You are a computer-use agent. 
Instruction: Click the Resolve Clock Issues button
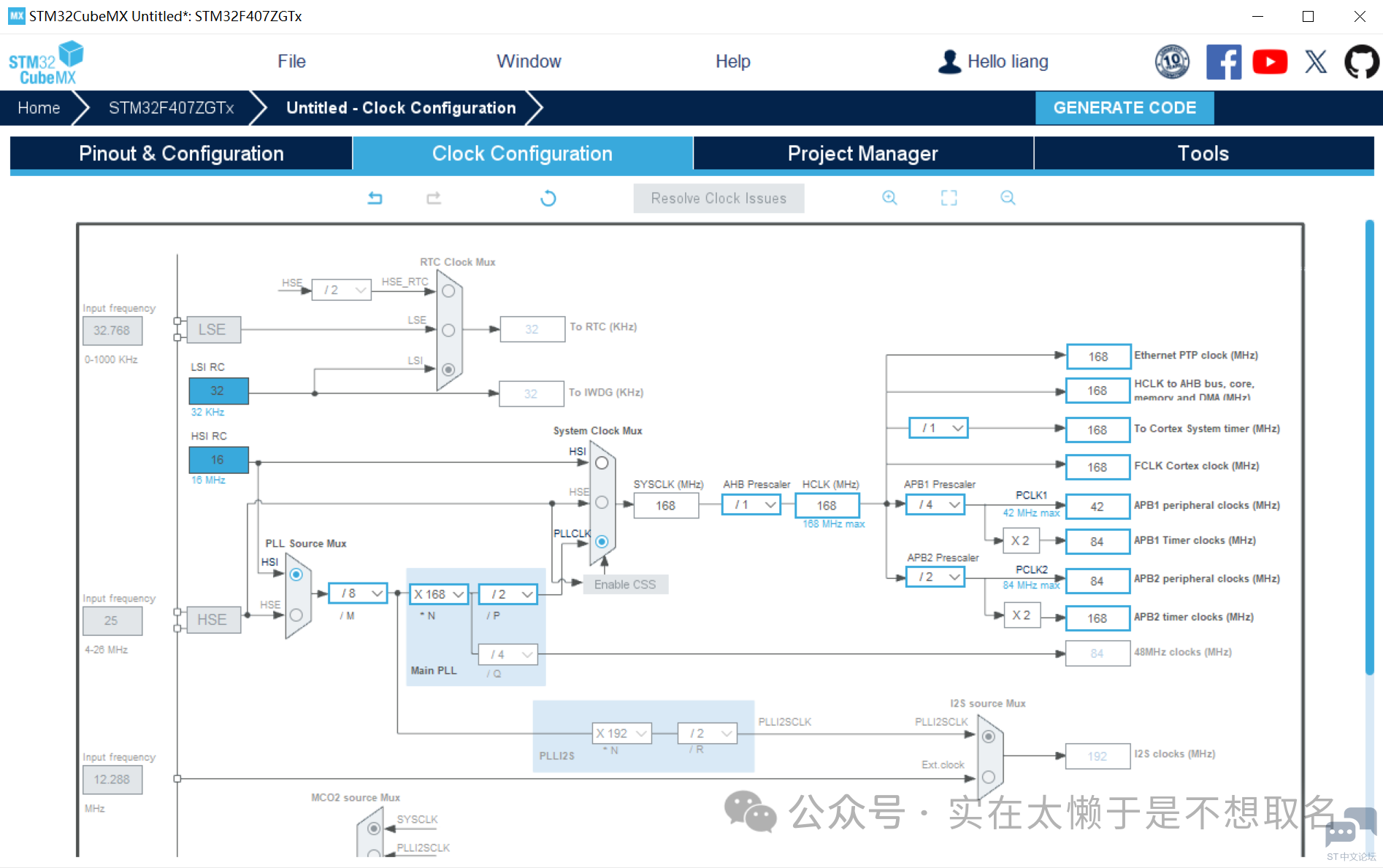pos(719,199)
